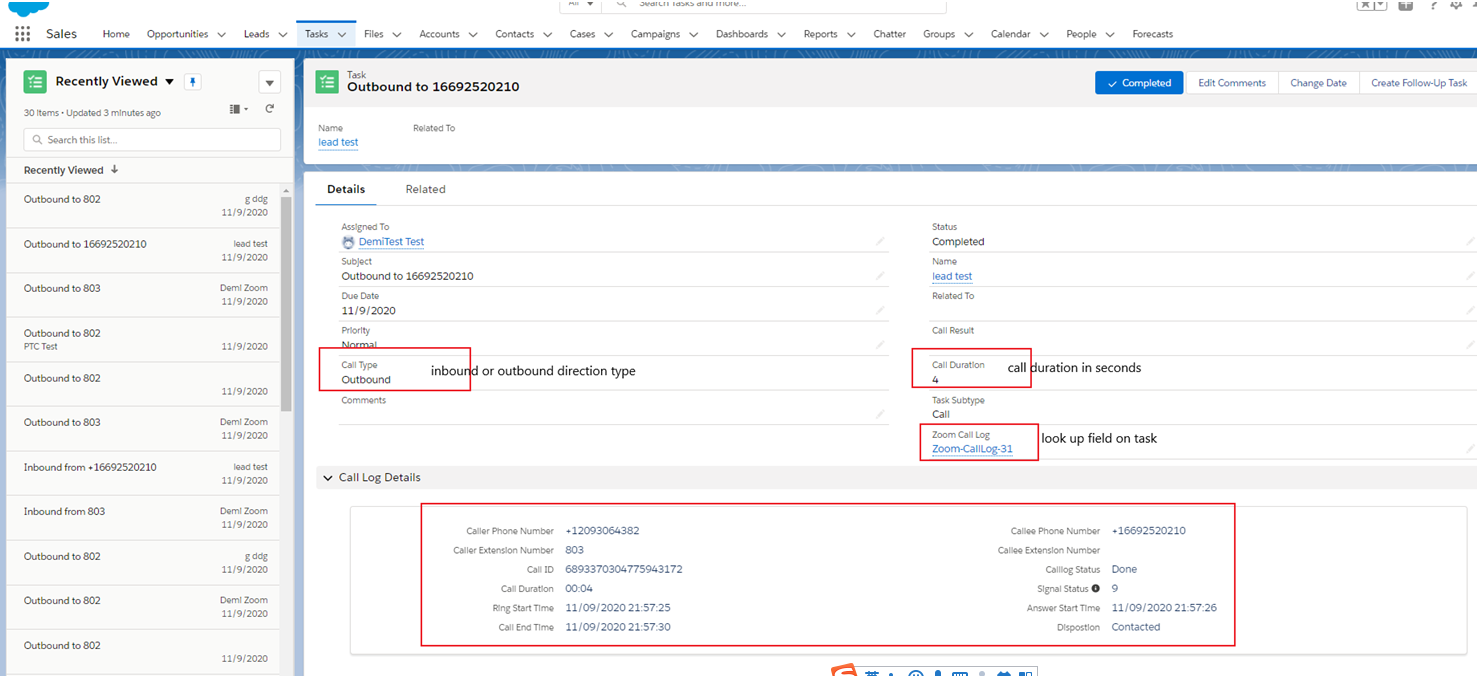Expand the Calendar tab chevron menu
This screenshot has width=1477, height=676.
[1044, 34]
